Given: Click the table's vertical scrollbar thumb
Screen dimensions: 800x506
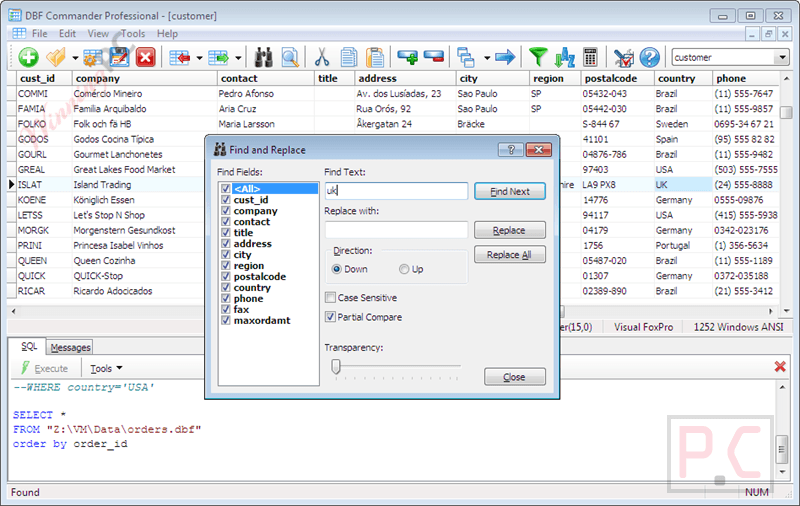Looking at the screenshot, I should point(786,112).
